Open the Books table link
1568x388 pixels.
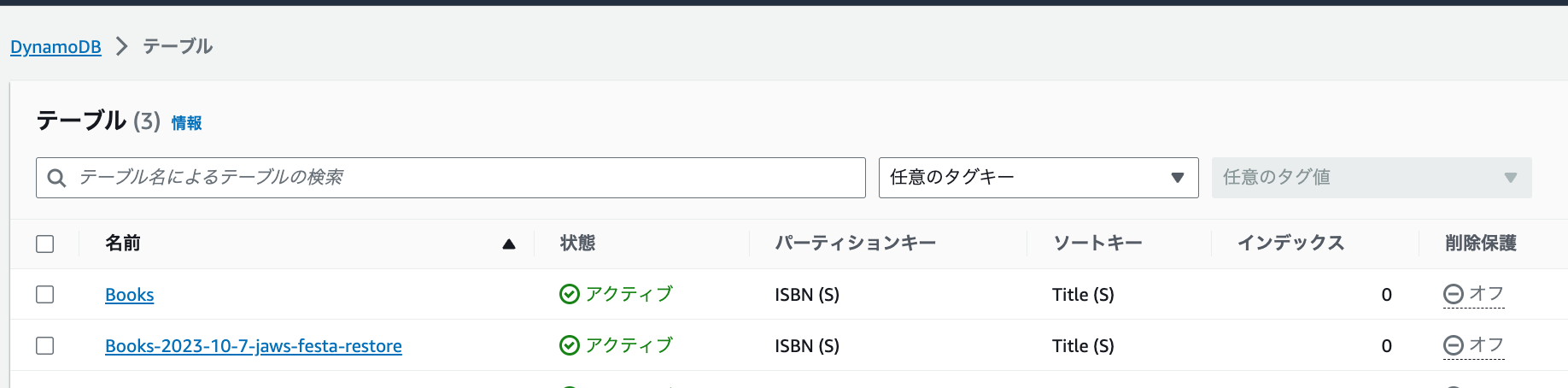[x=130, y=295]
